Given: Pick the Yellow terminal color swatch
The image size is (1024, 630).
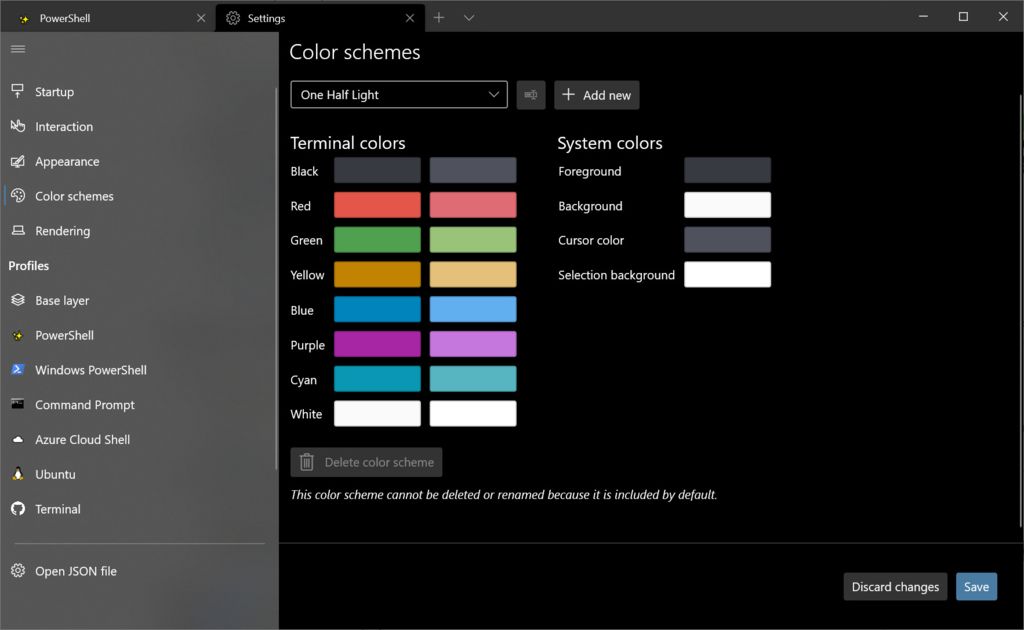Looking at the screenshot, I should point(377,274).
